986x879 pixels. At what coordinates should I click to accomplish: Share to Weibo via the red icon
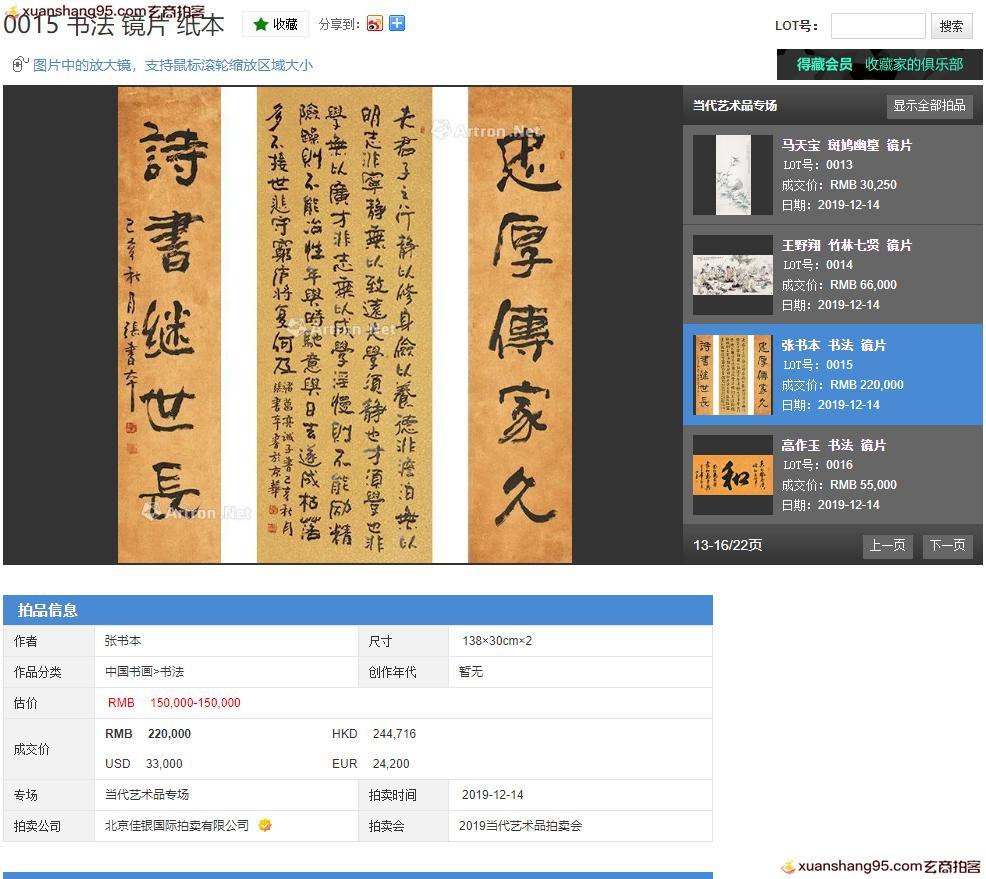pyautogui.click(x=375, y=24)
